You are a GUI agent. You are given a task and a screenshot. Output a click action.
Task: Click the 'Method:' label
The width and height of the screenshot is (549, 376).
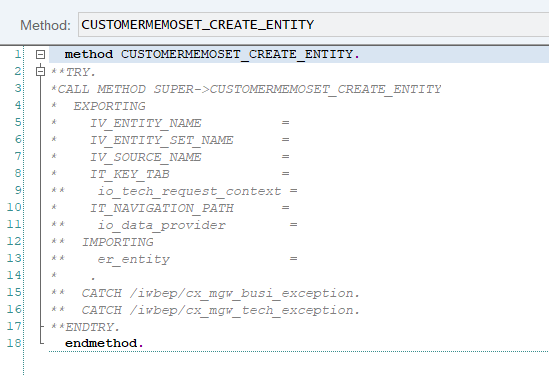[x=45, y=25]
